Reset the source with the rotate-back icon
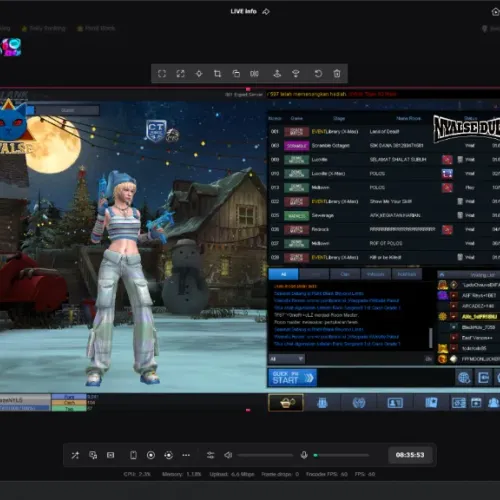500x500 pixels. pyautogui.click(x=318, y=73)
